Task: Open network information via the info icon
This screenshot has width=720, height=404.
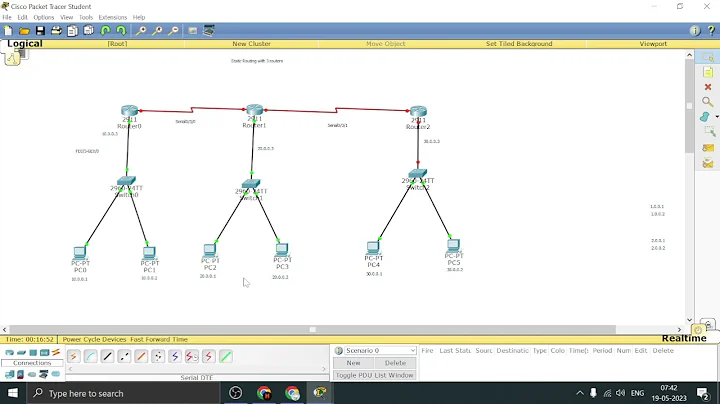Action: (695, 31)
